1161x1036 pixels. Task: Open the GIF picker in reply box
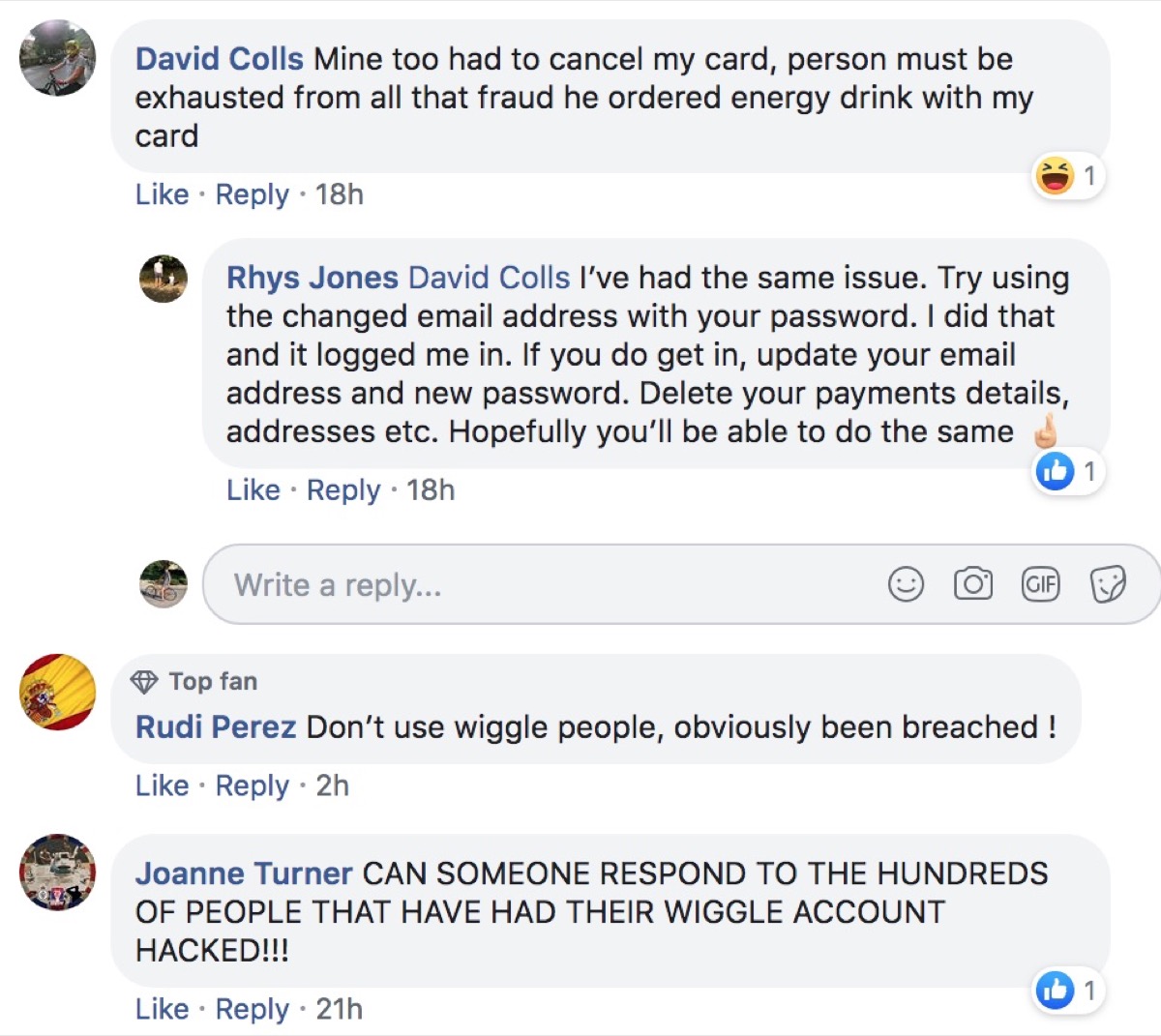[1040, 584]
